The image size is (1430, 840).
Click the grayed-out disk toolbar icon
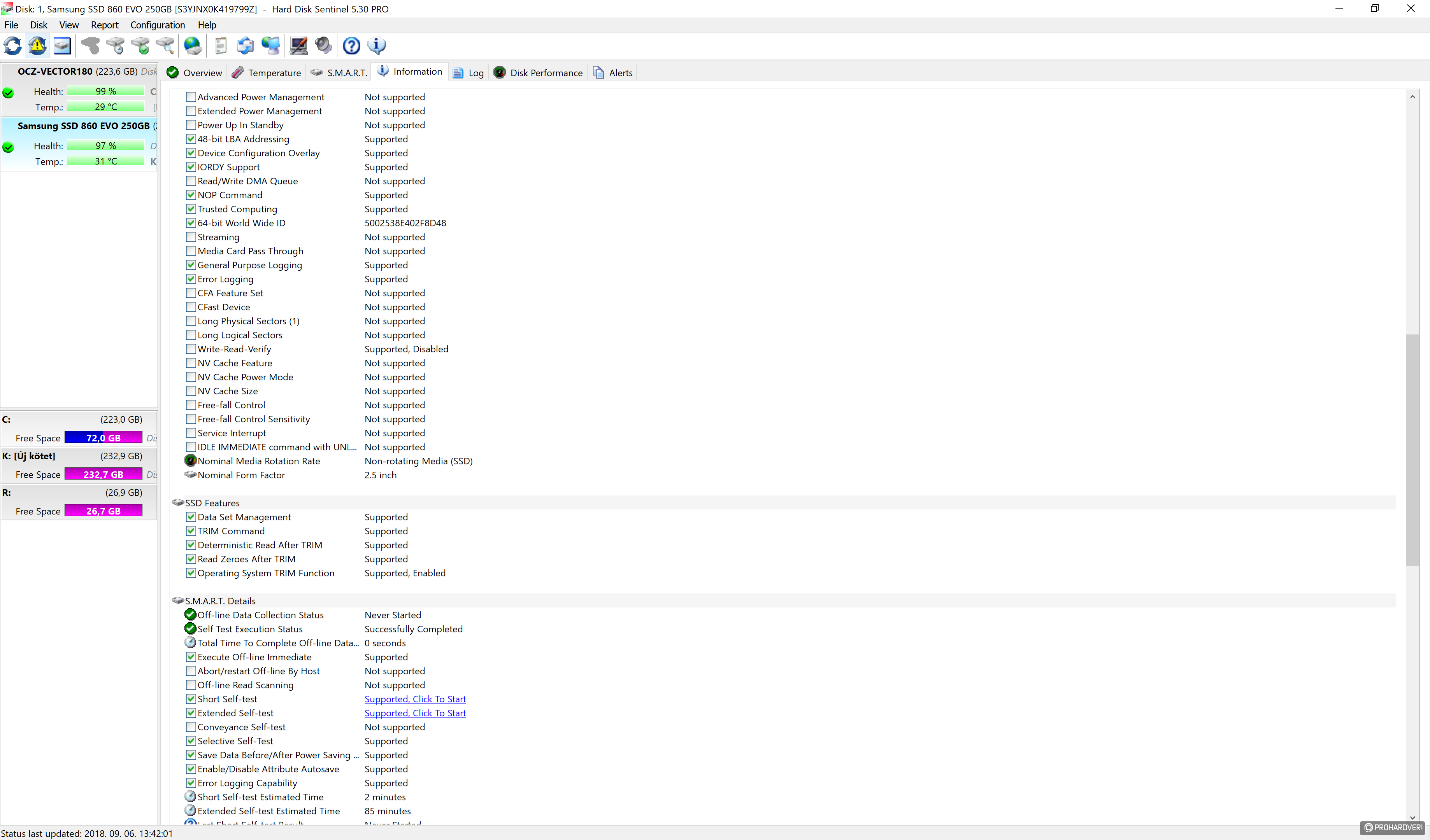(x=90, y=45)
